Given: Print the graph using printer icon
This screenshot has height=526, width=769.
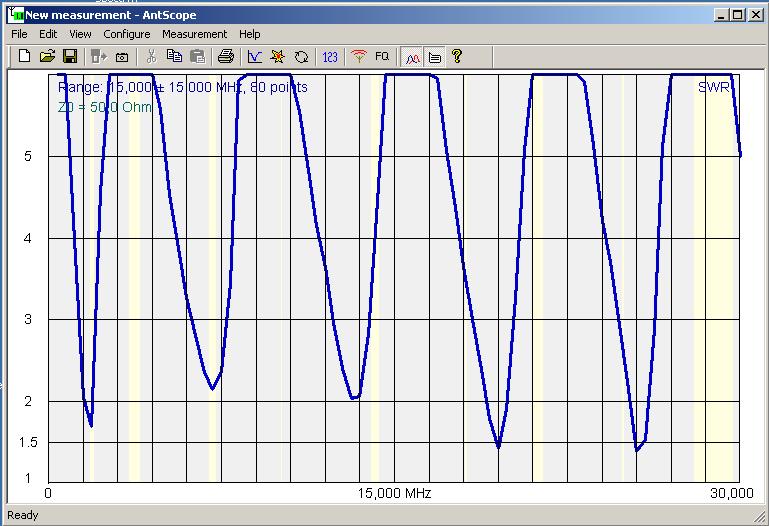Looking at the screenshot, I should coord(226,57).
